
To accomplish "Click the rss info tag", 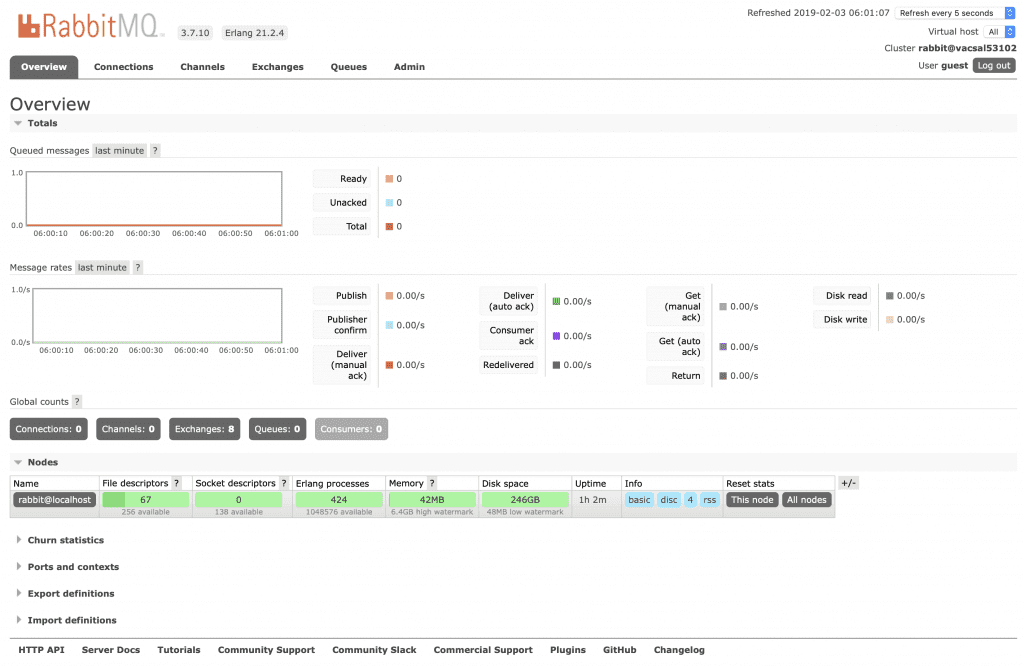I will 710,500.
